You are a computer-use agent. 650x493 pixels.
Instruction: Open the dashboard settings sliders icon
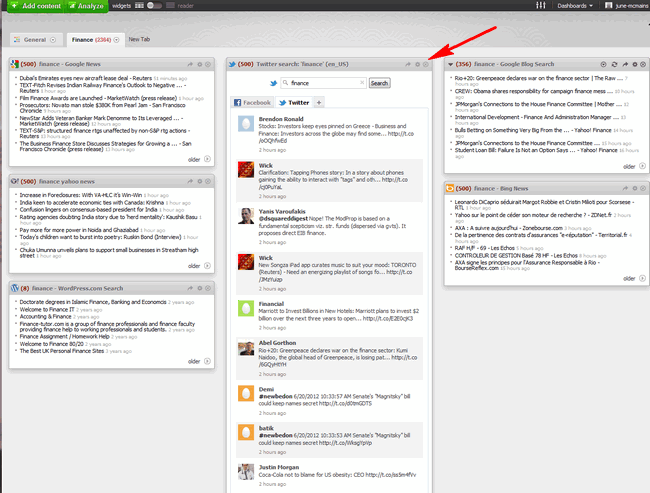[x=541, y=5]
